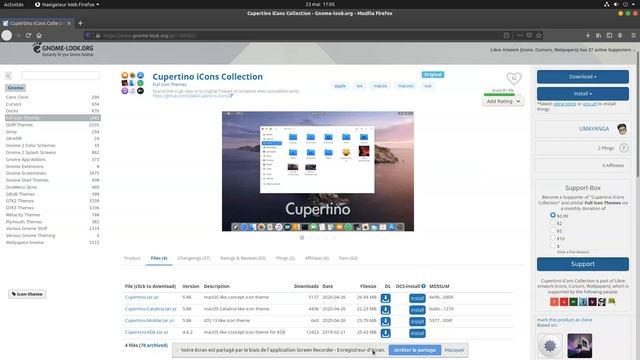Toggle reader view icon in address bar
This screenshot has width=640, height=360.
[x=507, y=36]
